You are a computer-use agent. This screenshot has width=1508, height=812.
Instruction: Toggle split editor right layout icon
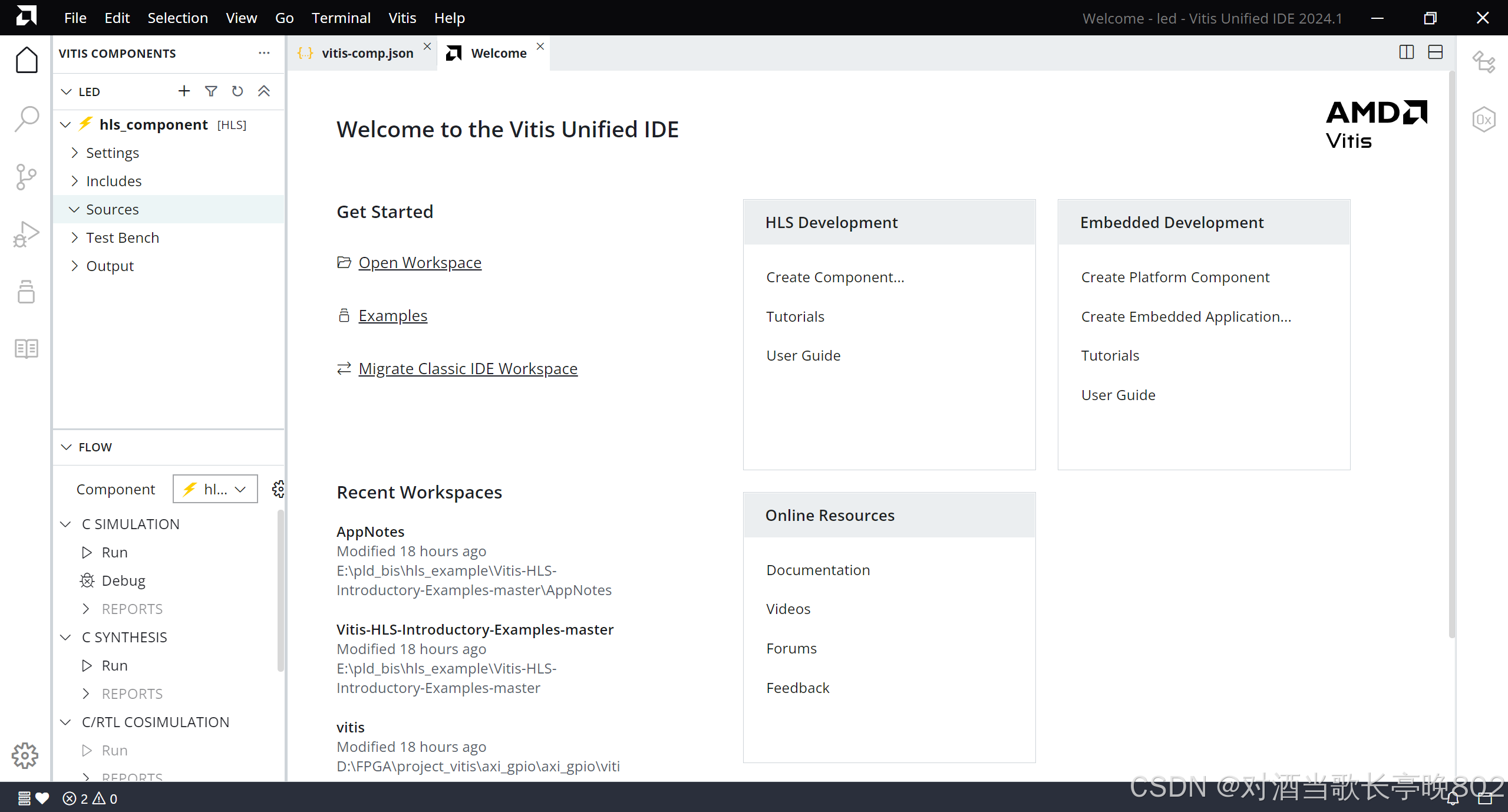pos(1406,52)
